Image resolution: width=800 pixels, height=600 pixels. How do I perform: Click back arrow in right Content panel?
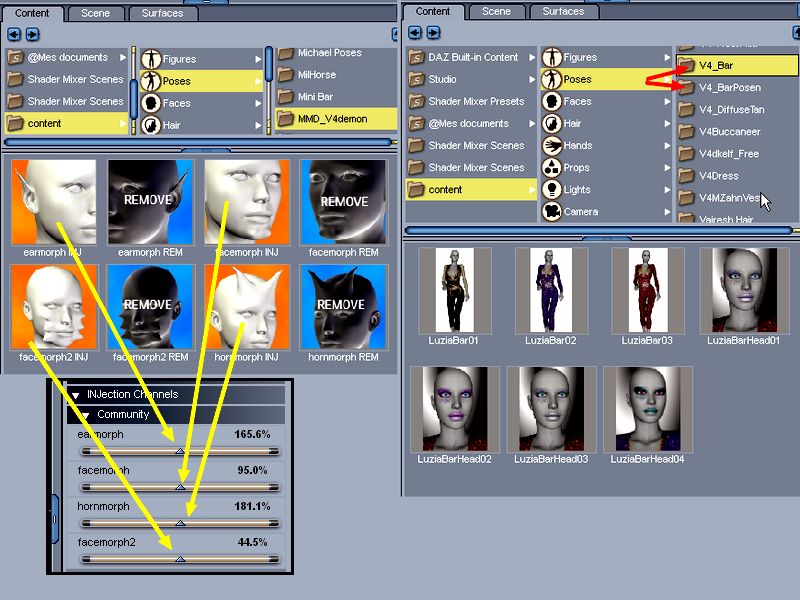click(415, 33)
